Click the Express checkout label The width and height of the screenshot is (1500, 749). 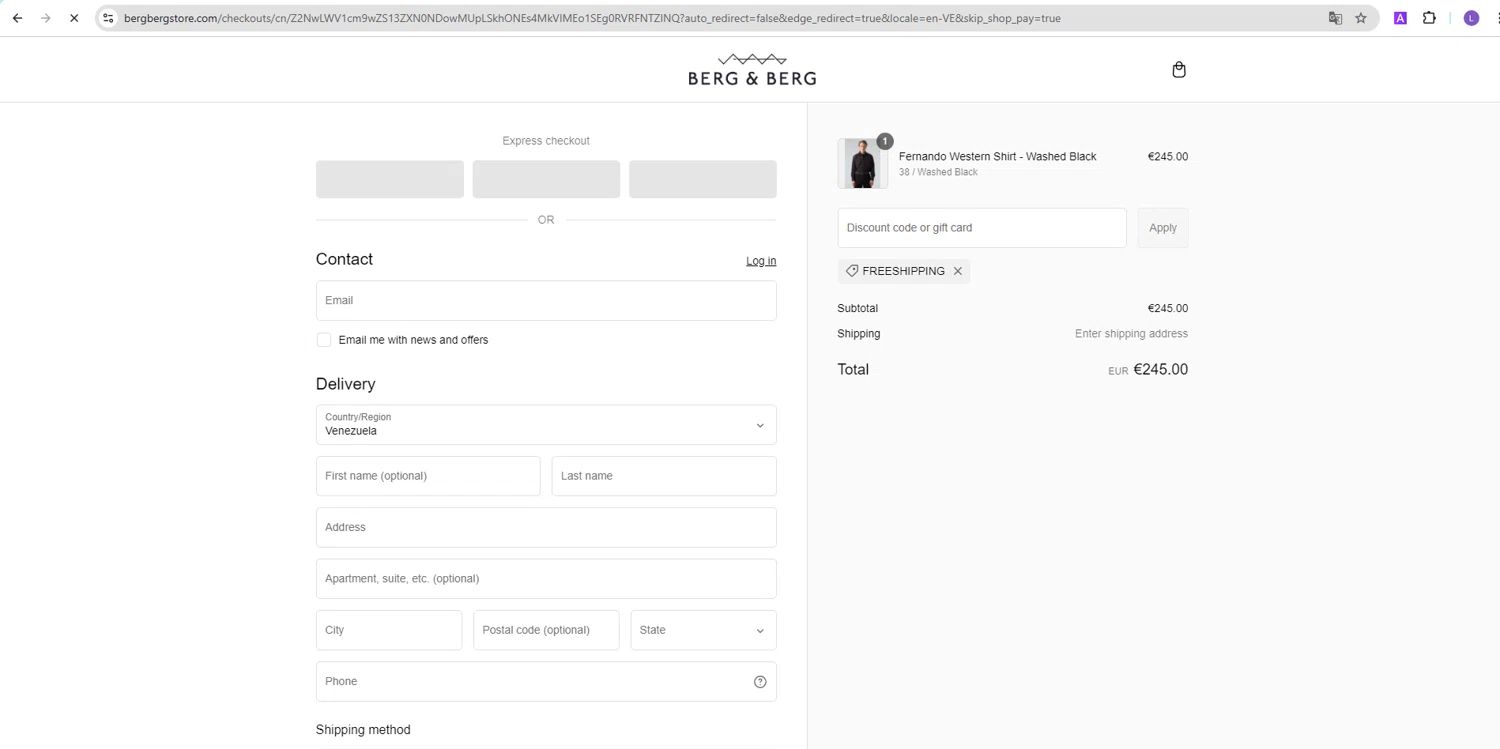click(x=546, y=141)
